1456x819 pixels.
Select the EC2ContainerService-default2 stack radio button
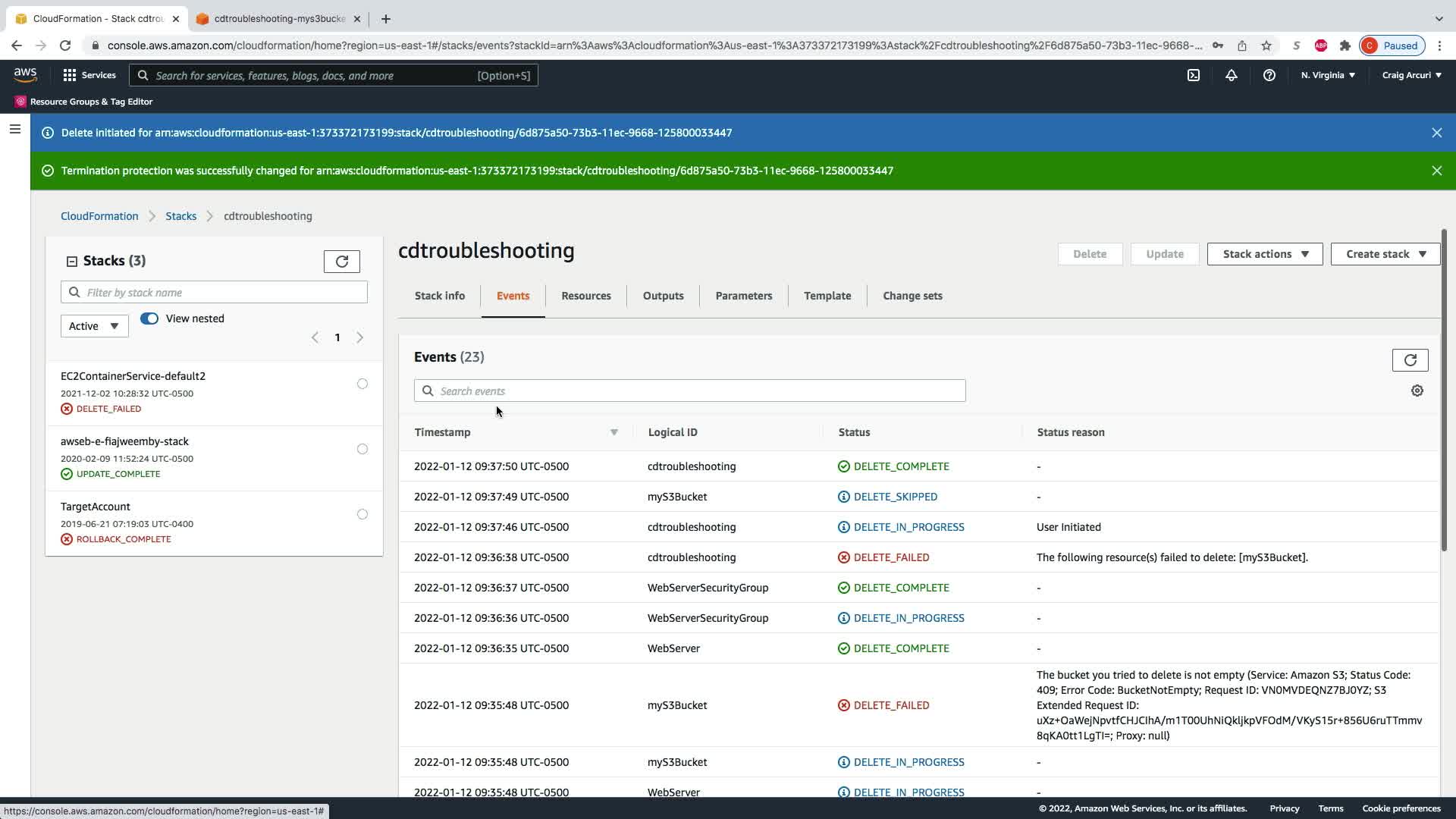coord(362,384)
